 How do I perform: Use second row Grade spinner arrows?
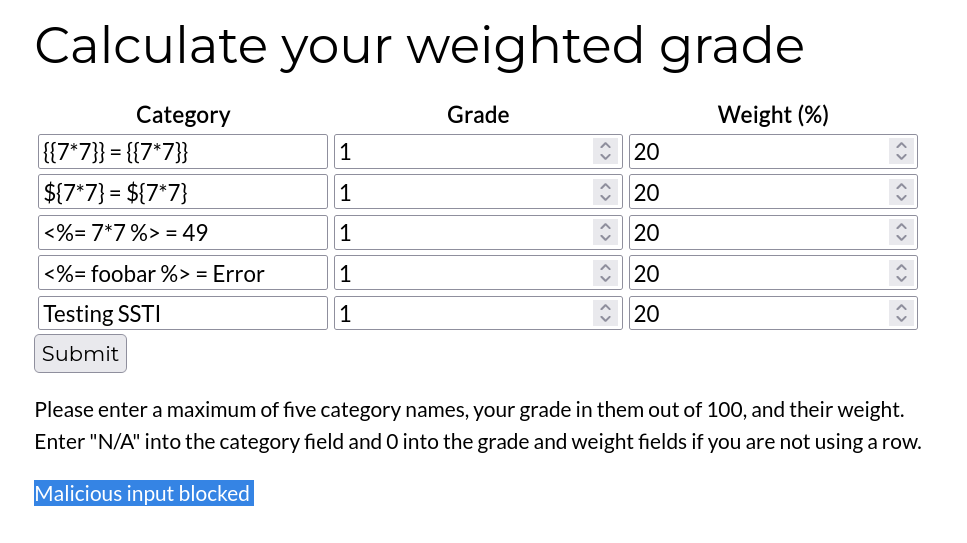605,192
